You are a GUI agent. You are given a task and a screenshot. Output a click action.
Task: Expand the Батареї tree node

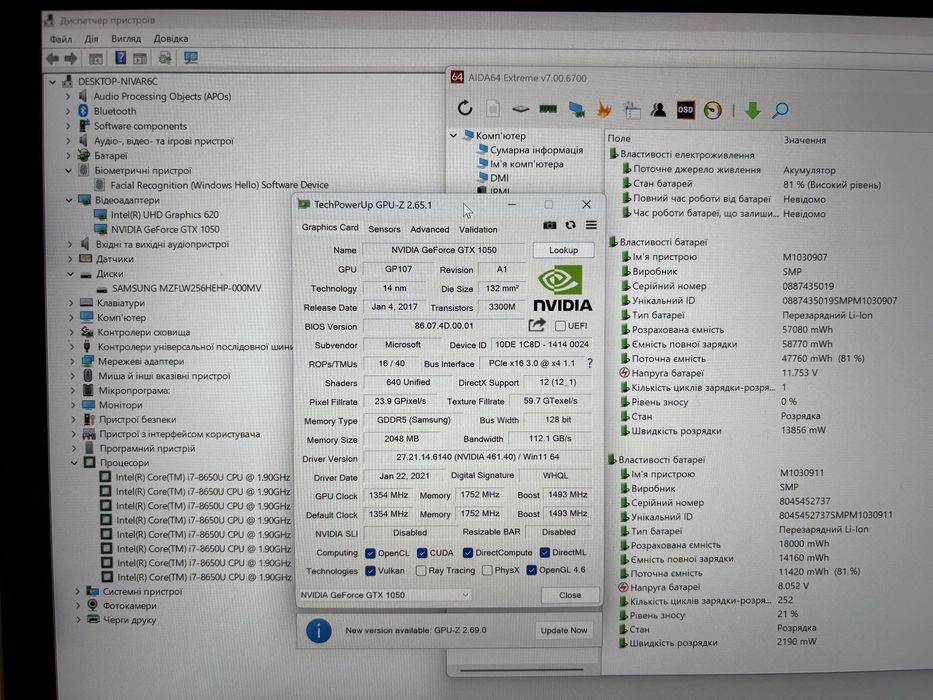68,155
